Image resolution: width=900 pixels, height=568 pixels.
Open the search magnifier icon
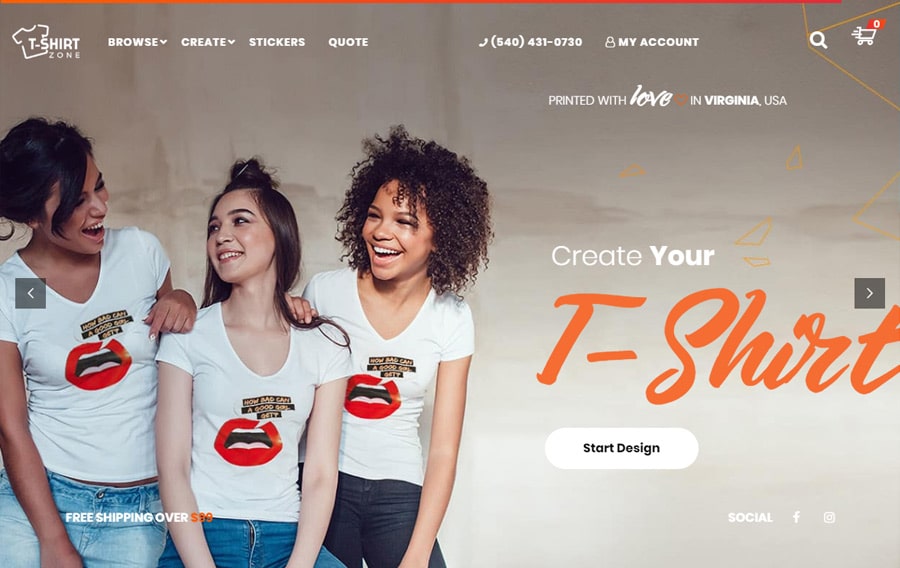point(818,40)
